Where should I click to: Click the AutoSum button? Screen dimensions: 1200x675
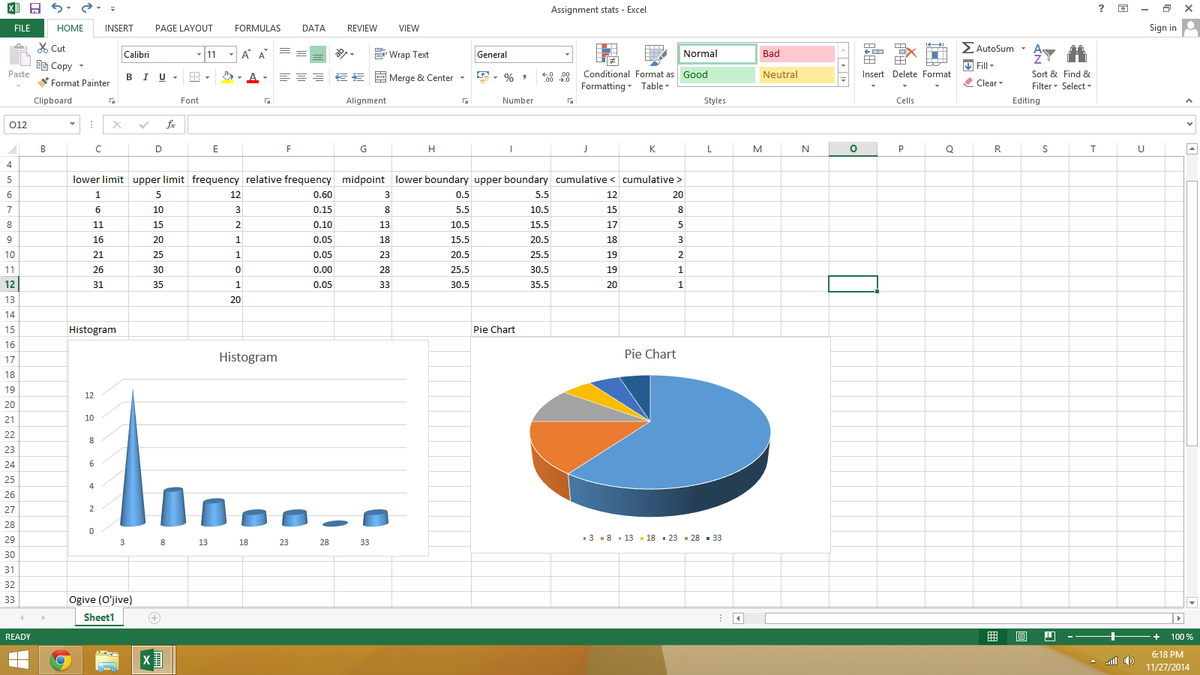click(988, 48)
